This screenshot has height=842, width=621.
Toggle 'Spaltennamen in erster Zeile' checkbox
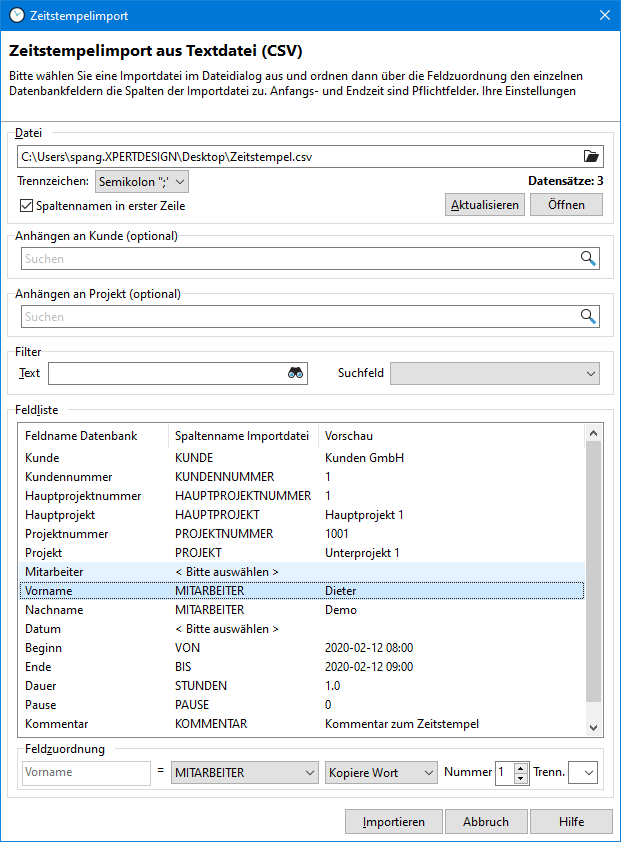[x=24, y=204]
